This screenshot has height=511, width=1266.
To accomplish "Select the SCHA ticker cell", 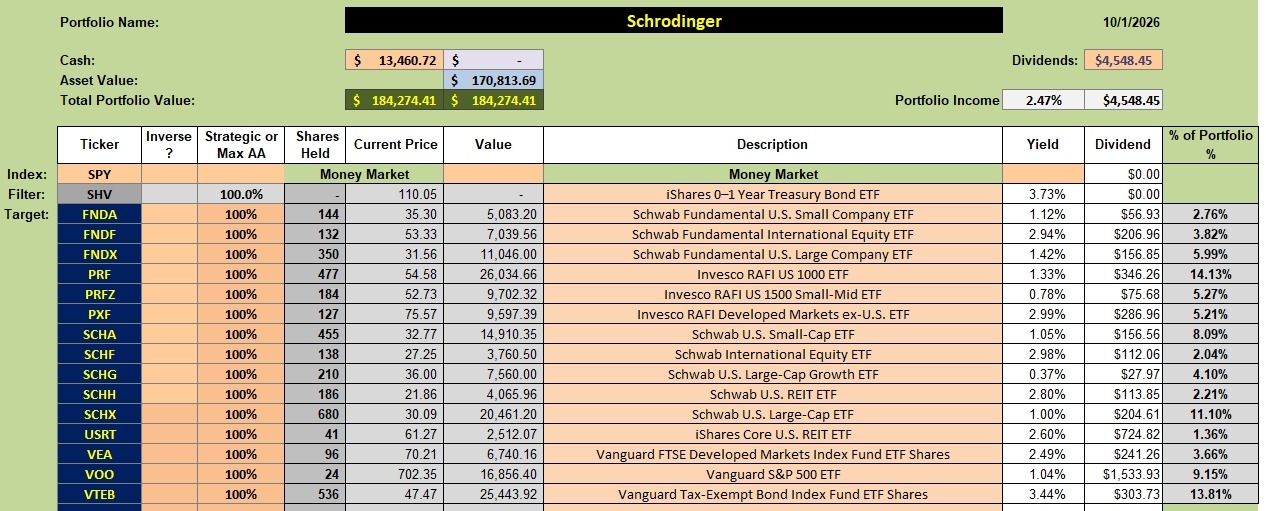I will point(99,334).
